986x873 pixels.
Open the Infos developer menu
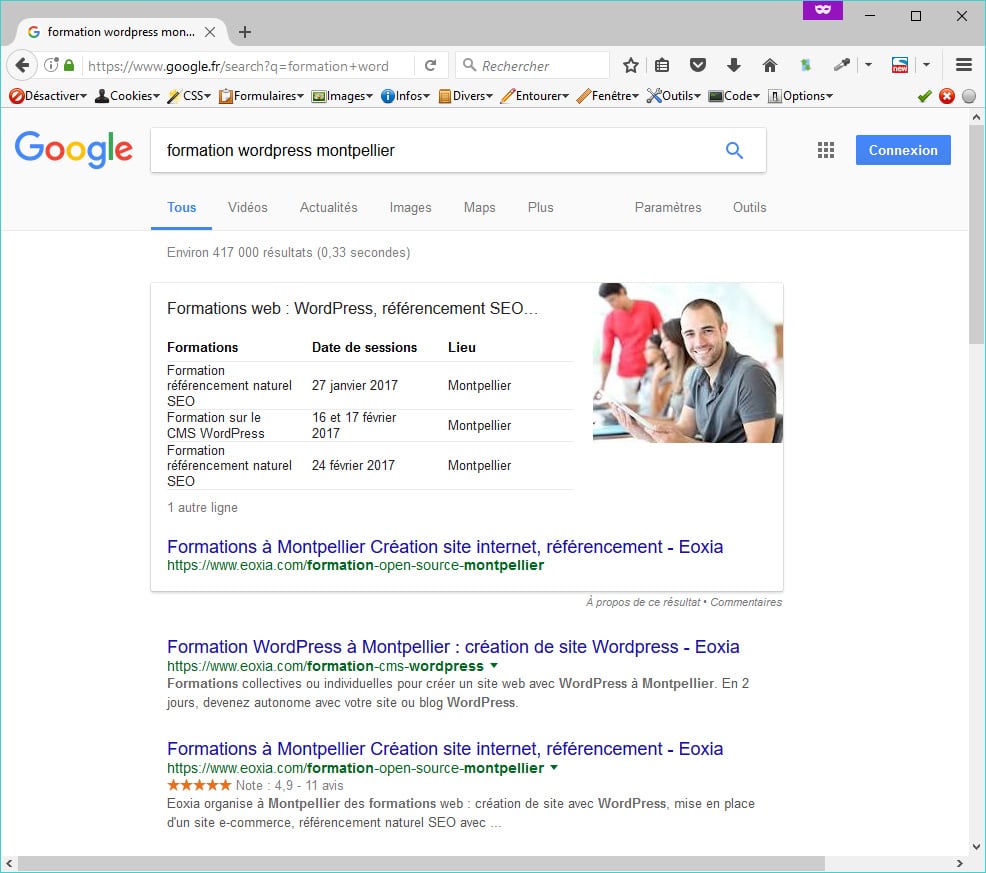tap(406, 96)
